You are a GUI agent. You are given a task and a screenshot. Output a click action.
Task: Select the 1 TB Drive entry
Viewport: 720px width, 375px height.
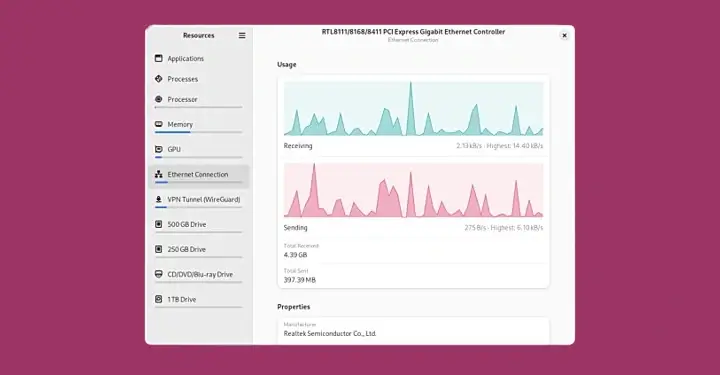coord(198,302)
